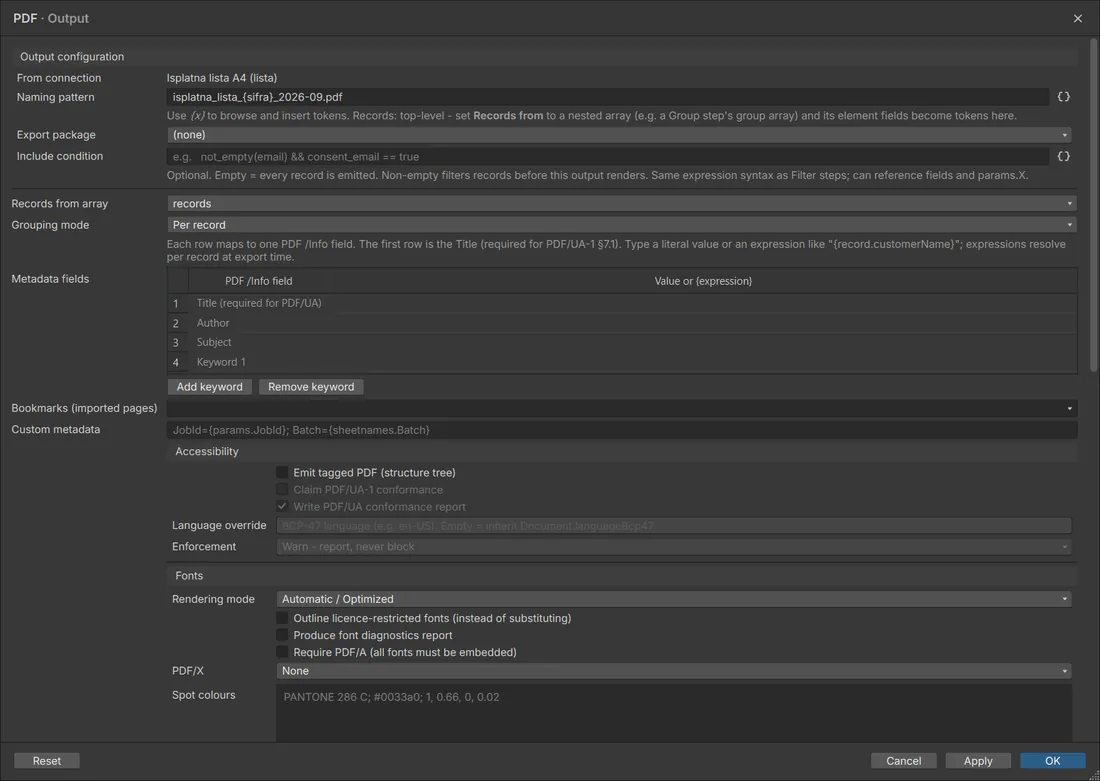The height and width of the screenshot is (781, 1100).
Task: Open the Enforcement dropdown
Action: (674, 547)
